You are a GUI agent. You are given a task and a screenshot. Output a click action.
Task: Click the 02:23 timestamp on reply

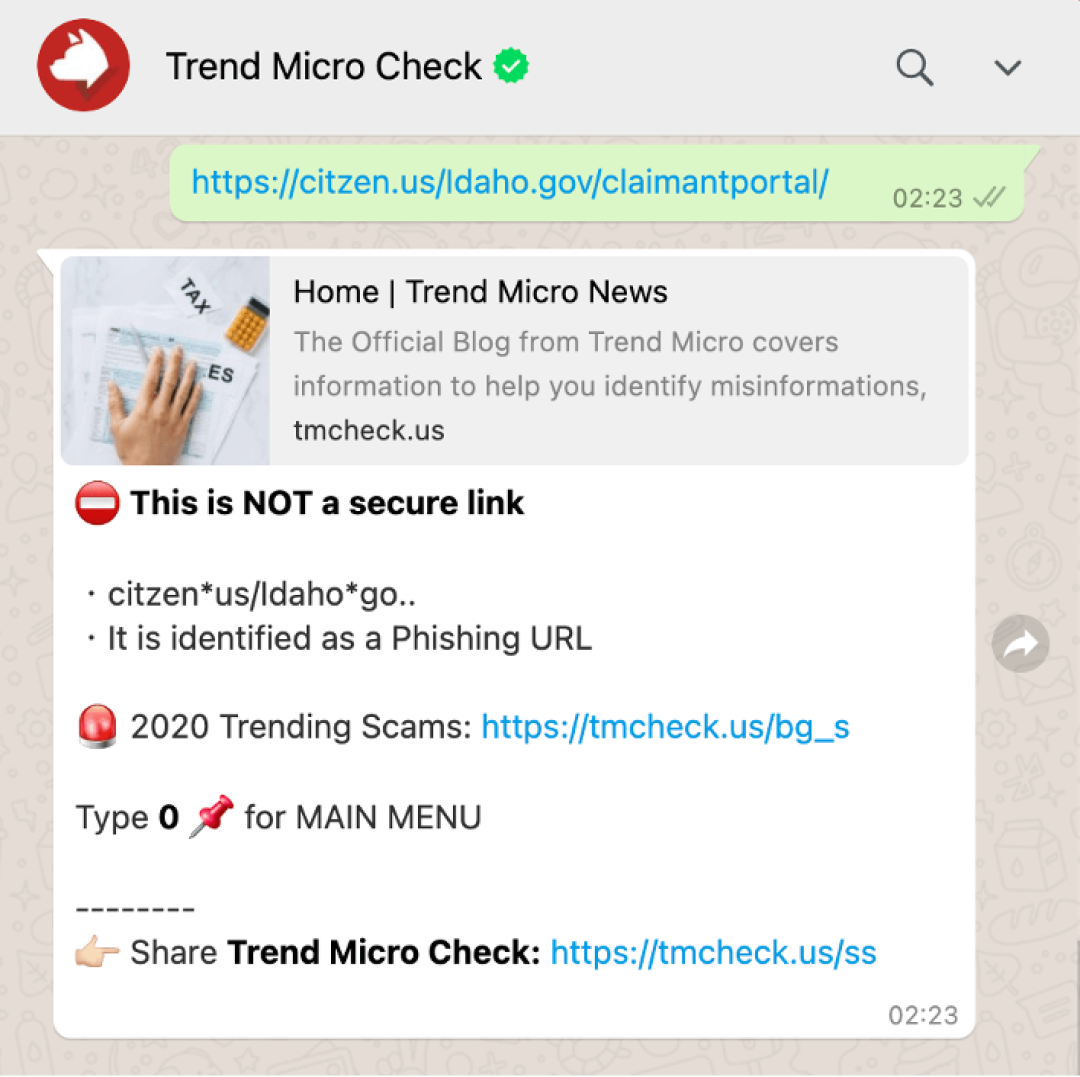pos(923,1015)
